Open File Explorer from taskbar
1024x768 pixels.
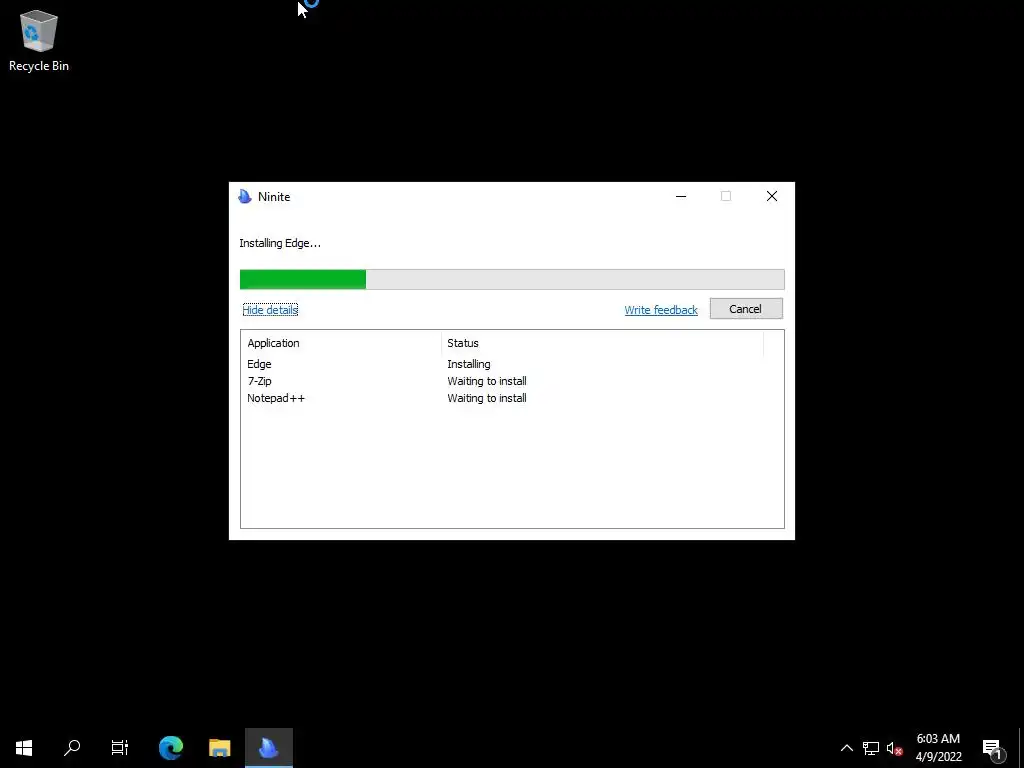(220, 748)
